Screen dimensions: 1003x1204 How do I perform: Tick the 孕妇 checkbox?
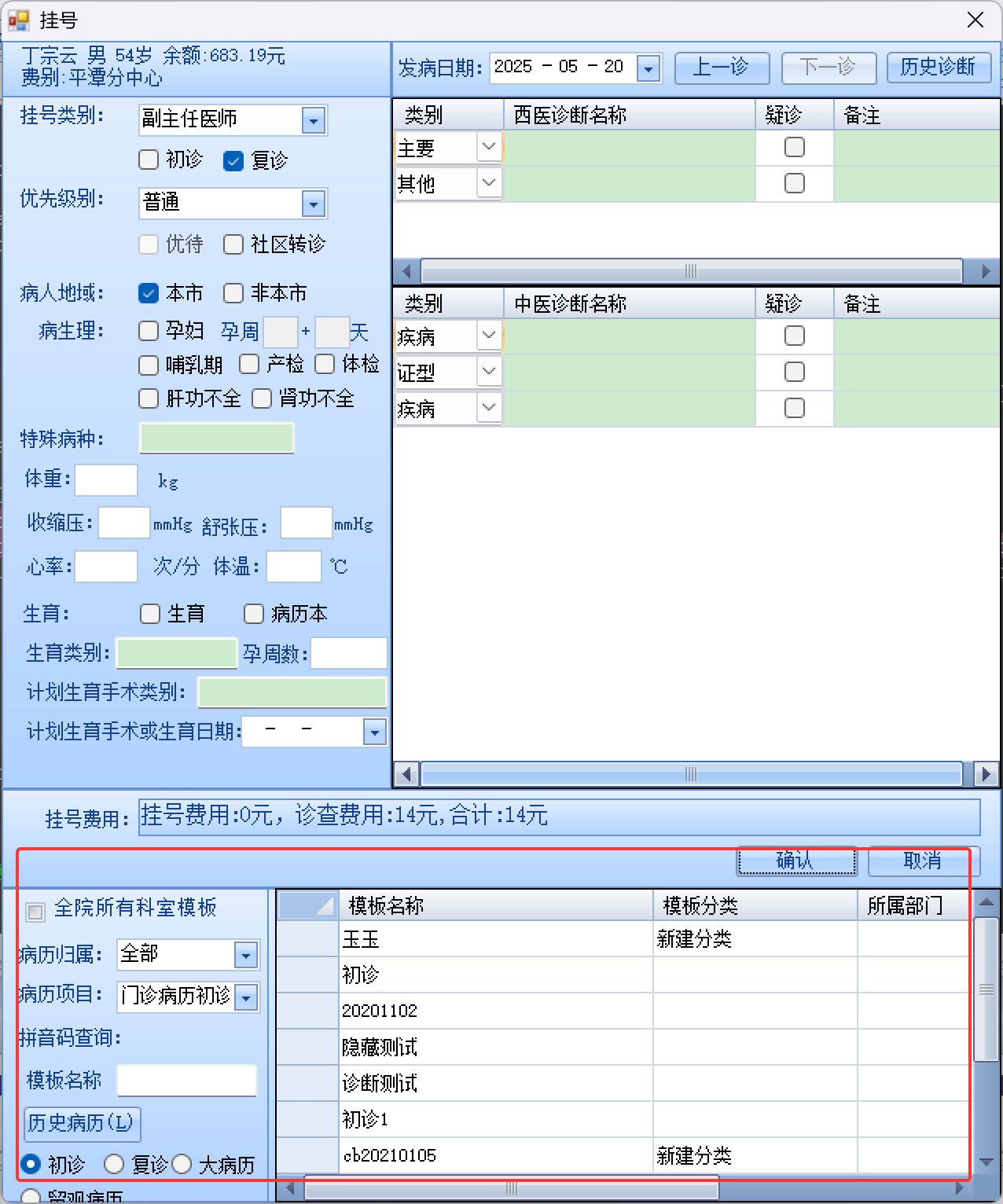click(x=149, y=331)
